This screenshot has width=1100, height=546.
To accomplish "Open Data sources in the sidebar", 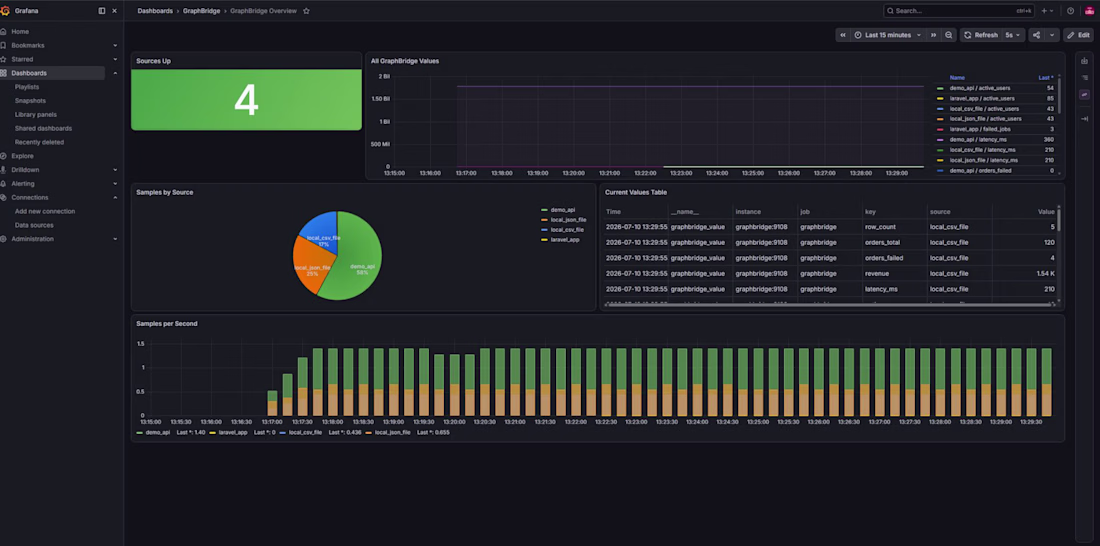I will pos(34,225).
